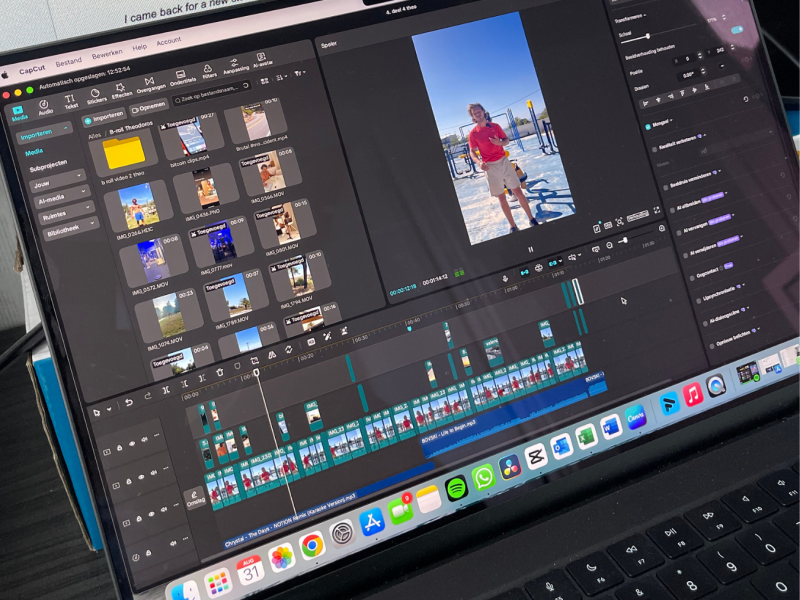The image size is (800, 600).
Task: Toggle the switch next to Schaal
Action: pyautogui.click(x=737, y=30)
